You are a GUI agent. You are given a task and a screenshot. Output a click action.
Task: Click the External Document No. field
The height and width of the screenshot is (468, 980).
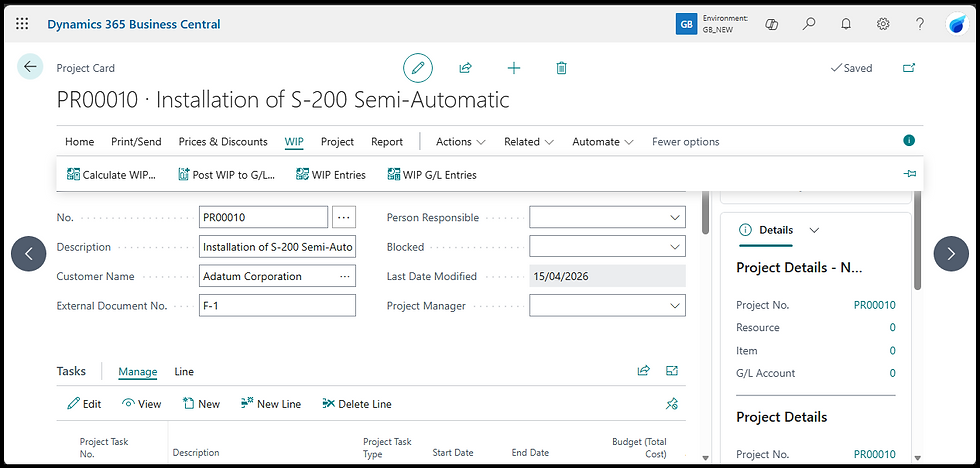(x=277, y=306)
